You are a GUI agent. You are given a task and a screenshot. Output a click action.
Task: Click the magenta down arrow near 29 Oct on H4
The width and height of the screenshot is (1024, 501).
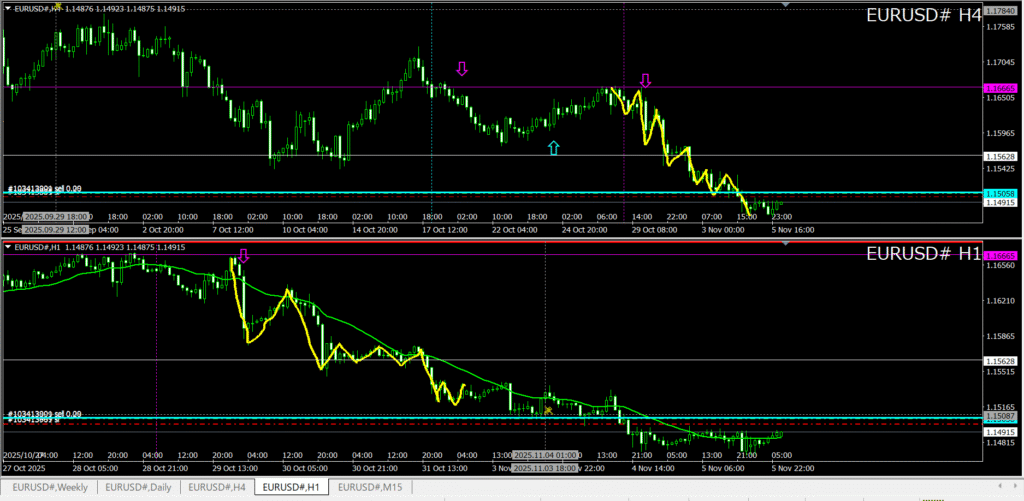pyautogui.click(x=645, y=80)
